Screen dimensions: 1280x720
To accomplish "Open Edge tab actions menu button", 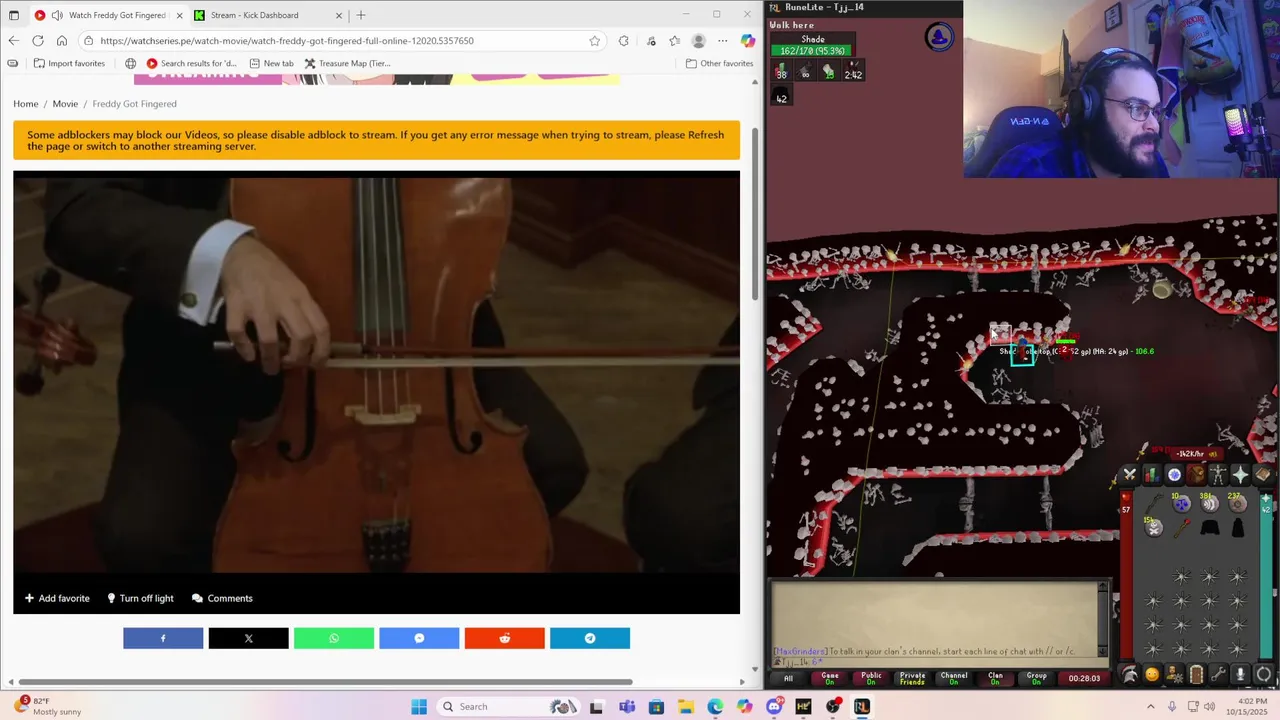I will coord(14,15).
